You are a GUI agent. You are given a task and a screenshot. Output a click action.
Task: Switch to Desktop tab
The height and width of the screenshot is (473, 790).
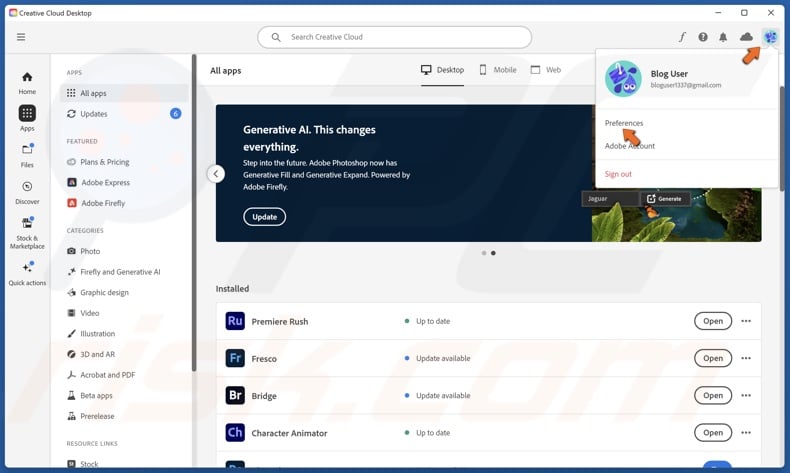[x=442, y=70]
